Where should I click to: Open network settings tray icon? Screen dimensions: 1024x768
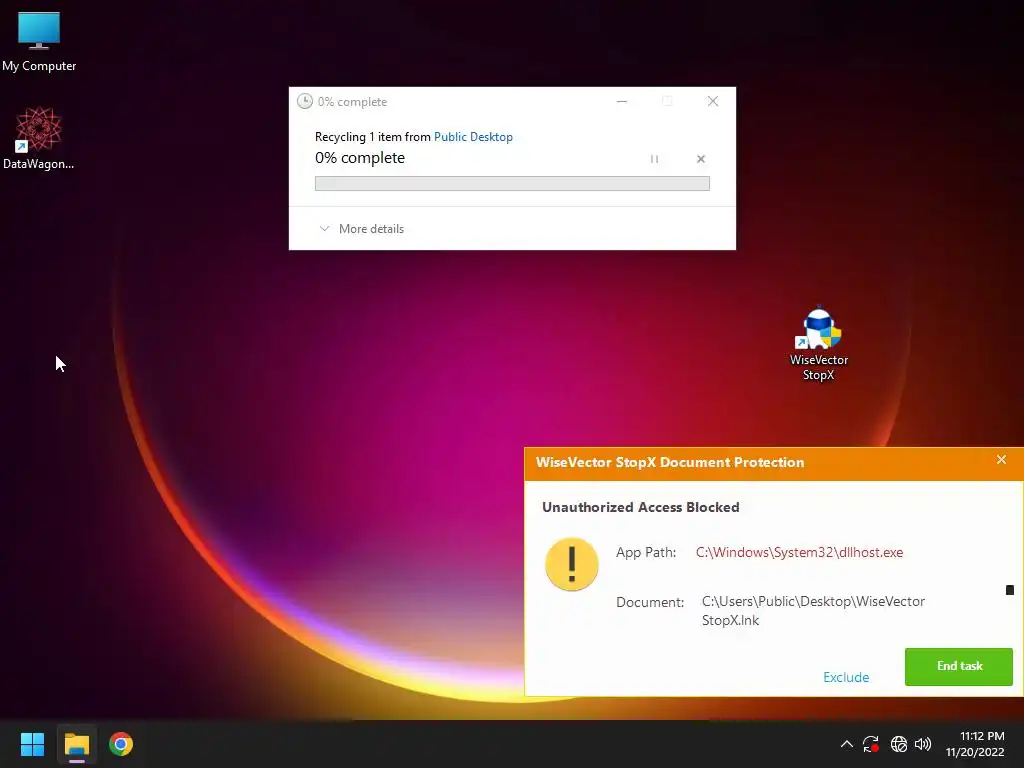click(x=899, y=744)
